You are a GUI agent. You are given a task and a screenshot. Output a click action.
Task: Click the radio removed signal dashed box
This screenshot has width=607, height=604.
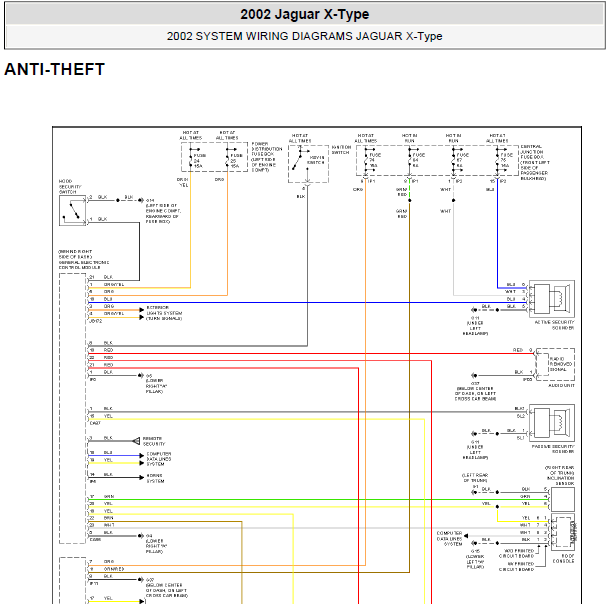[x=555, y=364]
